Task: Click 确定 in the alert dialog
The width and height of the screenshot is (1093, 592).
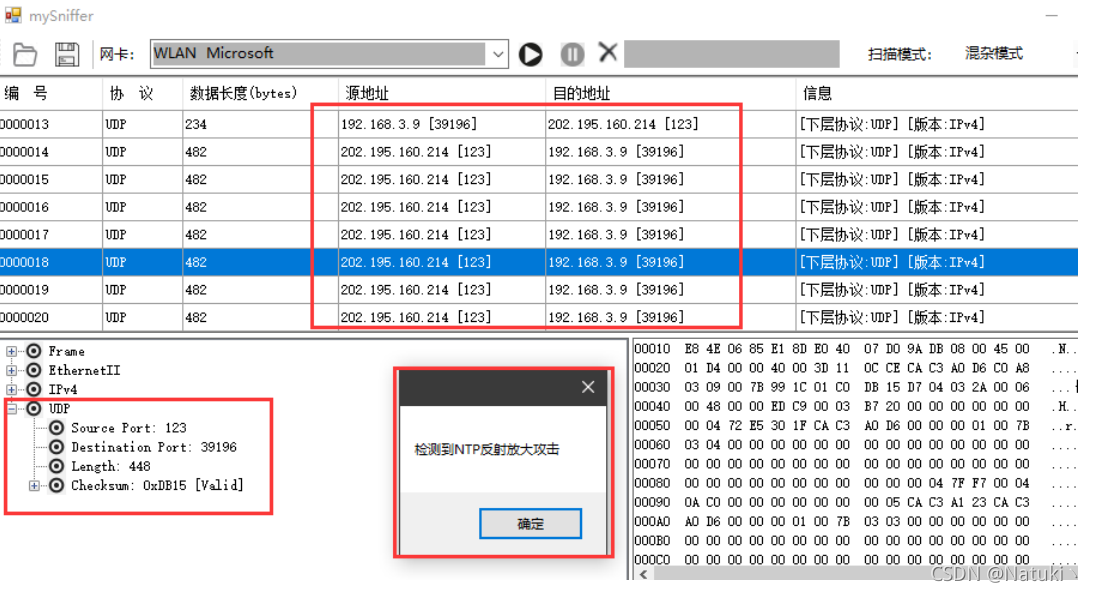Action: 530,524
